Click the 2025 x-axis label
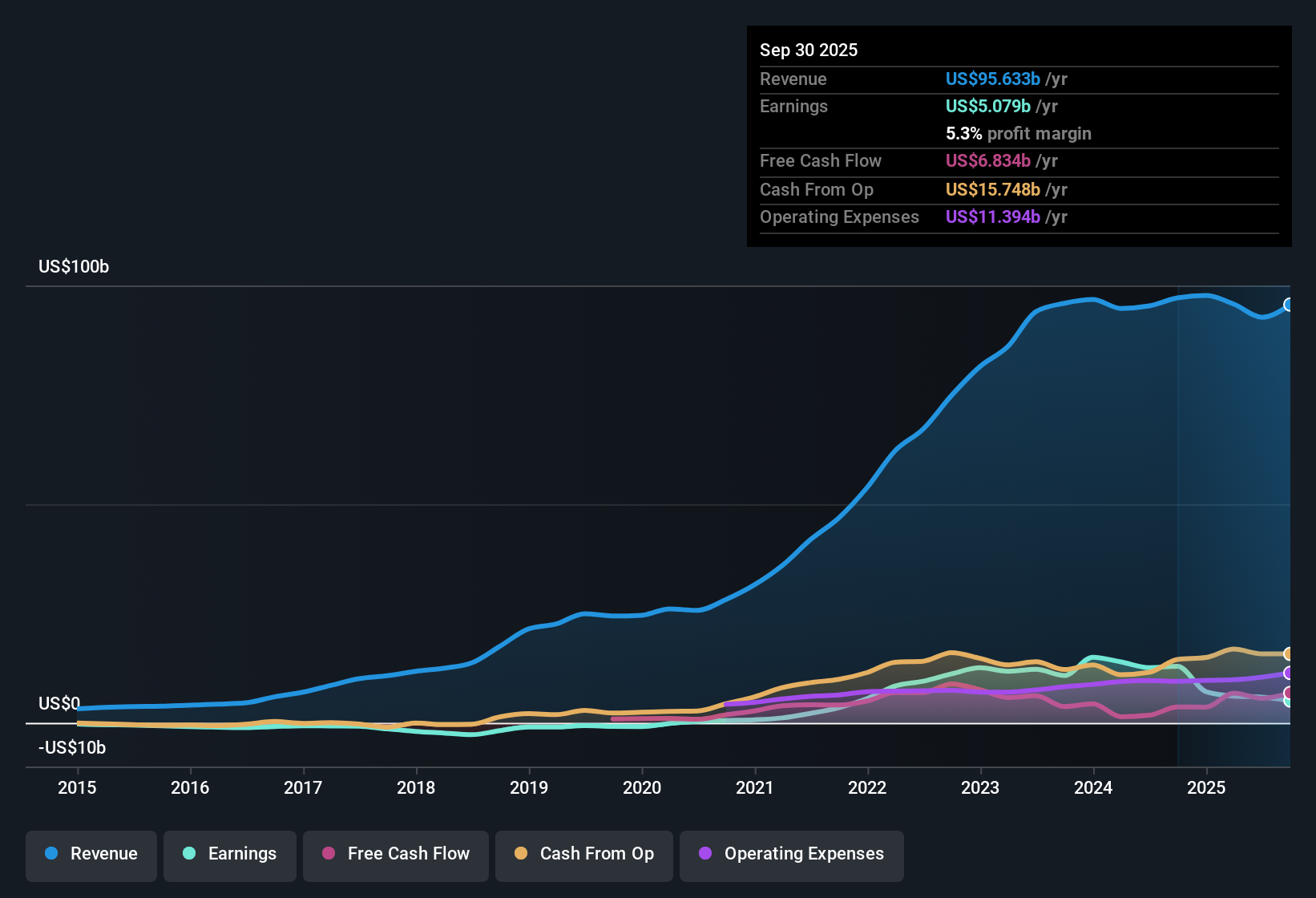 click(1206, 788)
